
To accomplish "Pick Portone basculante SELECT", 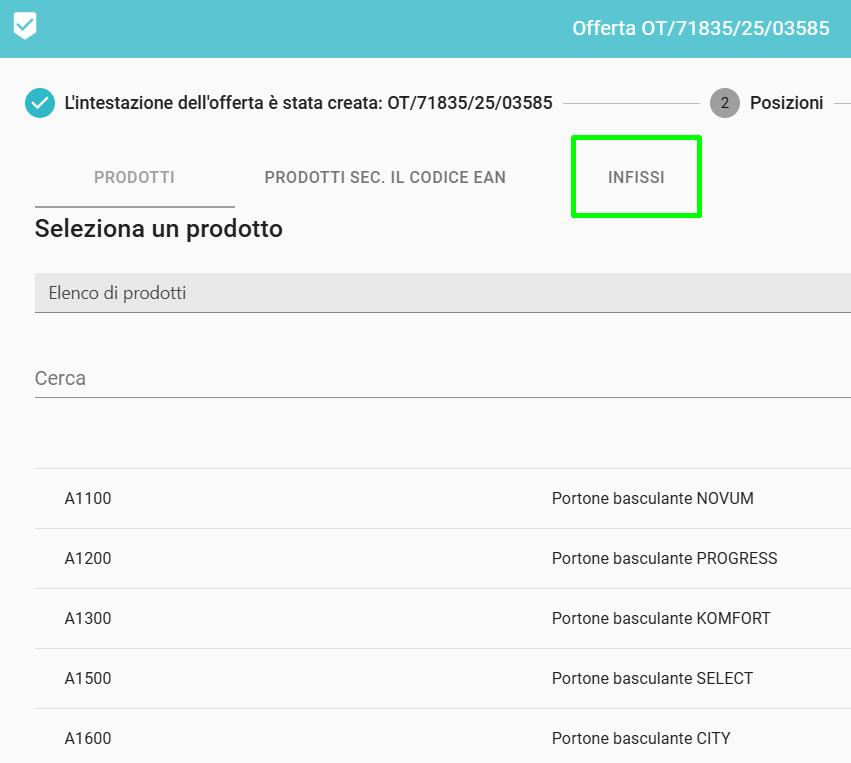I will point(652,678).
